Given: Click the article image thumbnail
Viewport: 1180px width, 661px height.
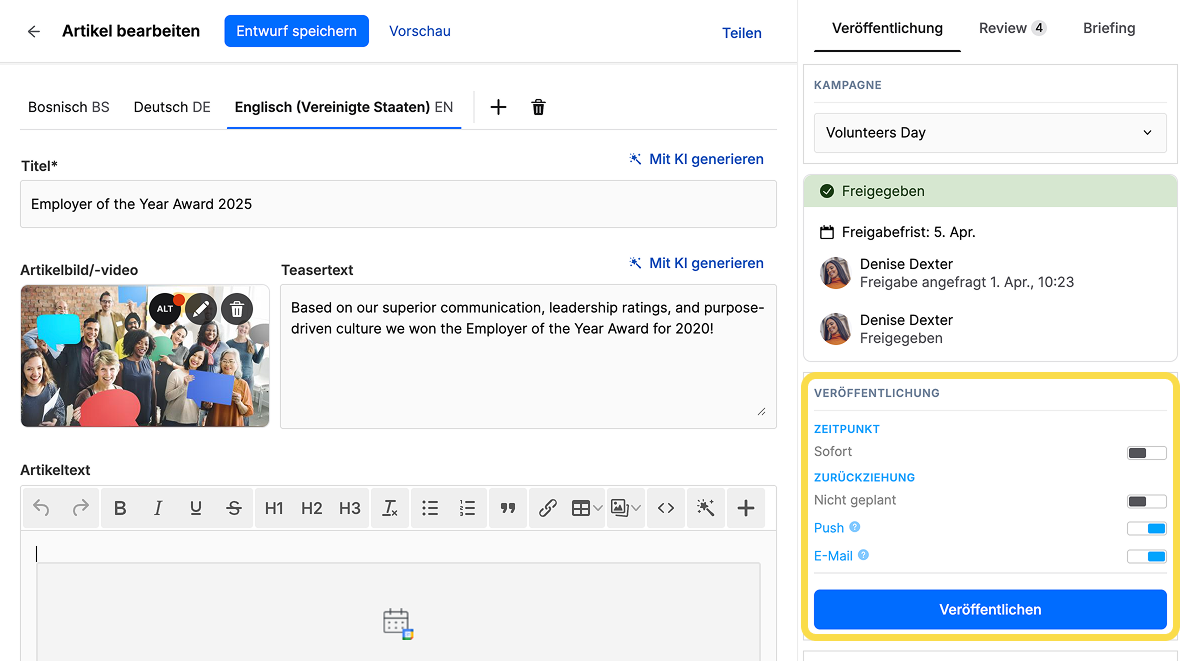Looking at the screenshot, I should click(144, 356).
